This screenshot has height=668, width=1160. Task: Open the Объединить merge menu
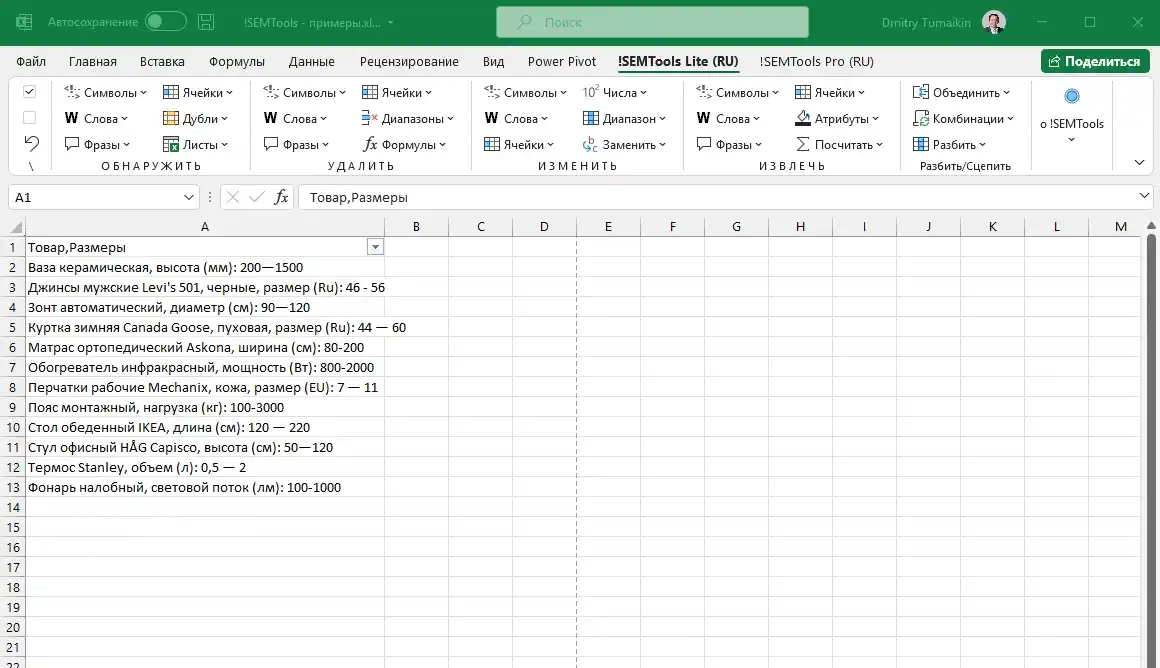point(961,92)
